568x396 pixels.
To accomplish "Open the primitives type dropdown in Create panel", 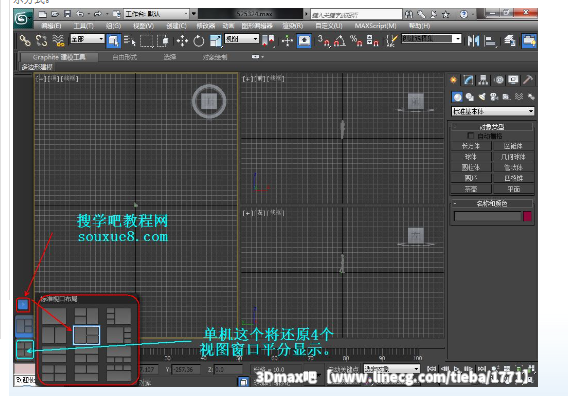I will coord(493,111).
